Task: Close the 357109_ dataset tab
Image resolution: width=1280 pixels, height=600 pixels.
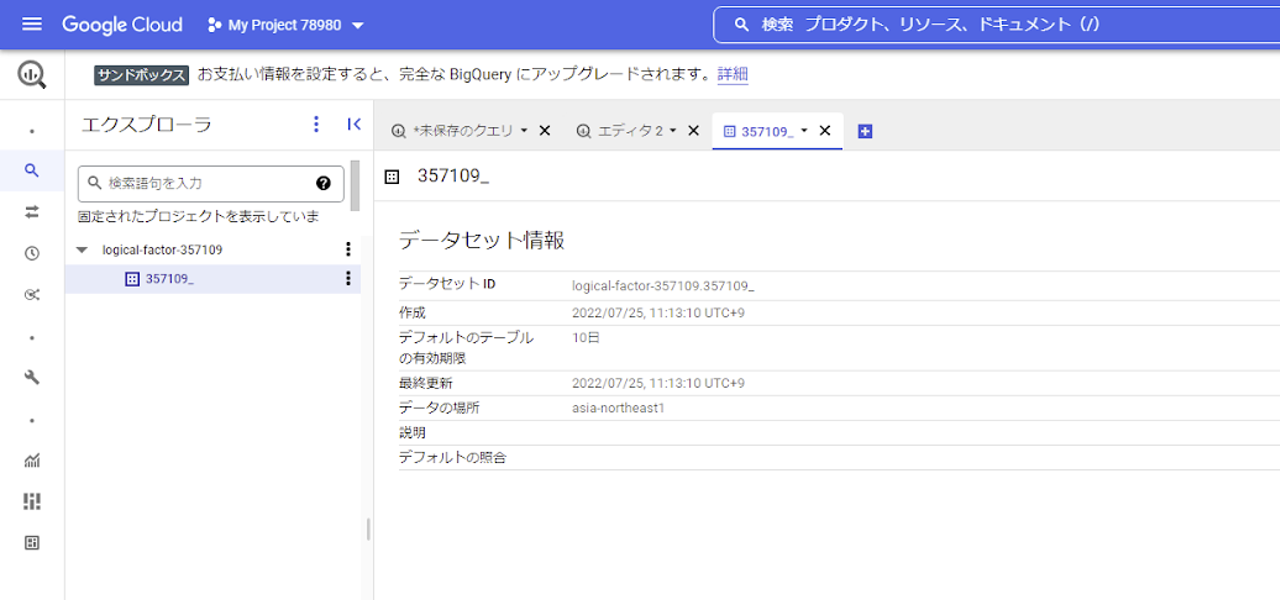Action: pyautogui.click(x=825, y=131)
